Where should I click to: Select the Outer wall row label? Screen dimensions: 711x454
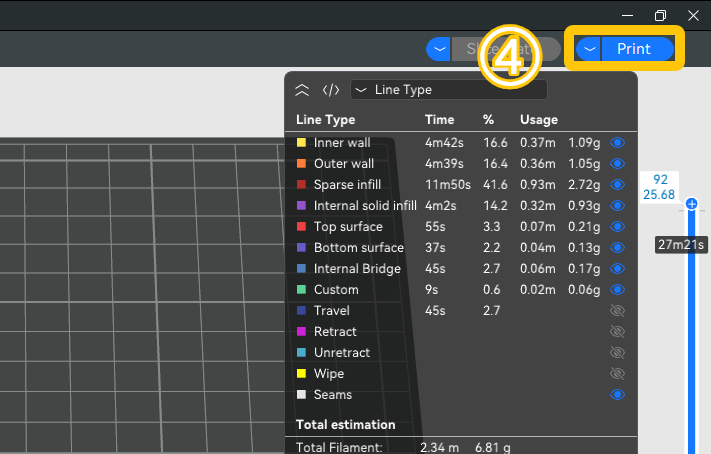pyautogui.click(x=344, y=164)
